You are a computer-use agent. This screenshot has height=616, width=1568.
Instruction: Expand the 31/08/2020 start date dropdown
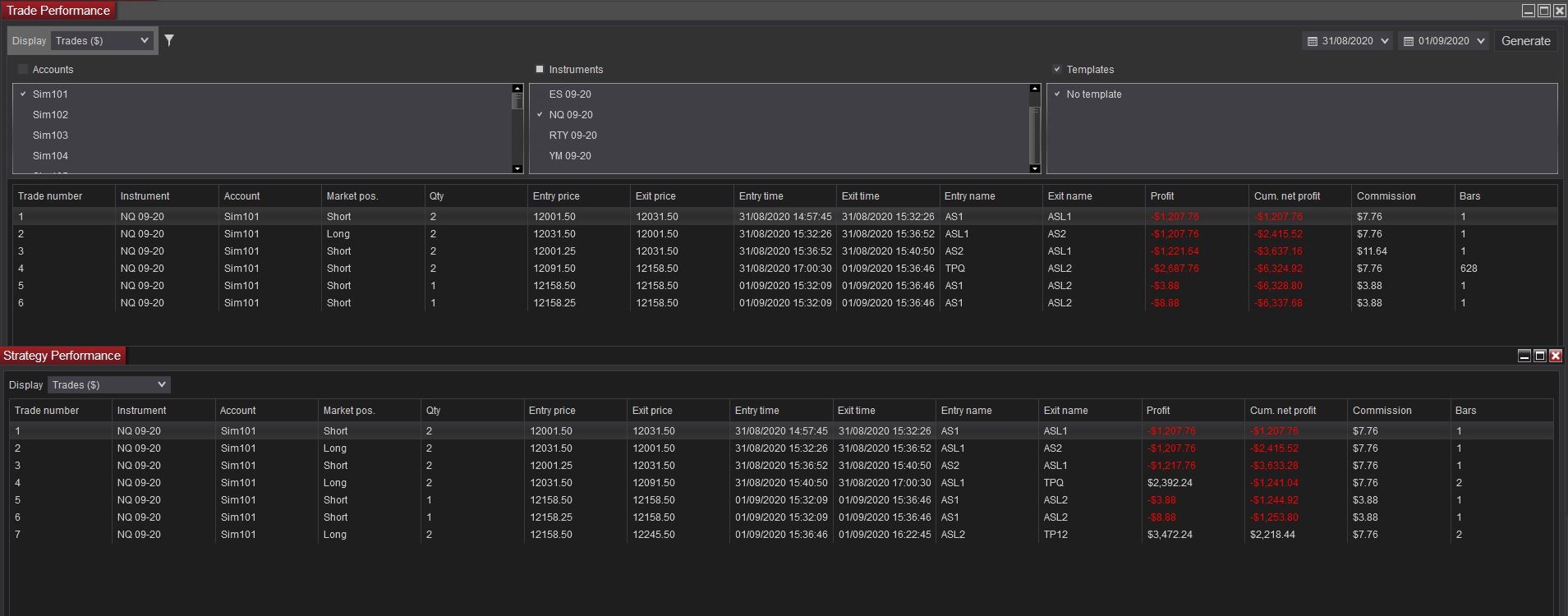pyautogui.click(x=1385, y=41)
